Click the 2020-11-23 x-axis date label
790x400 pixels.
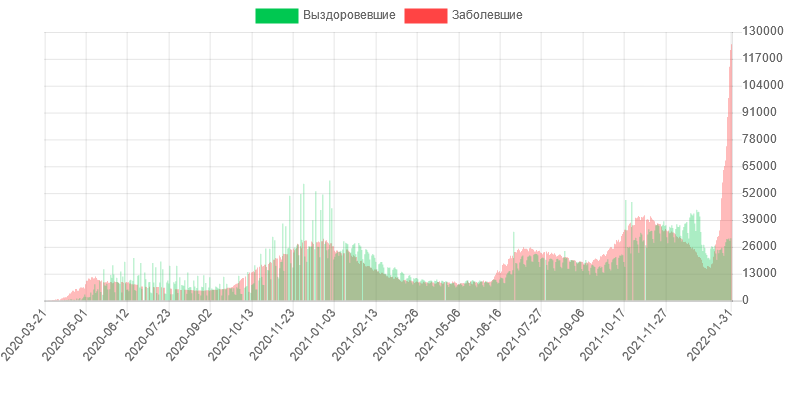(274, 335)
